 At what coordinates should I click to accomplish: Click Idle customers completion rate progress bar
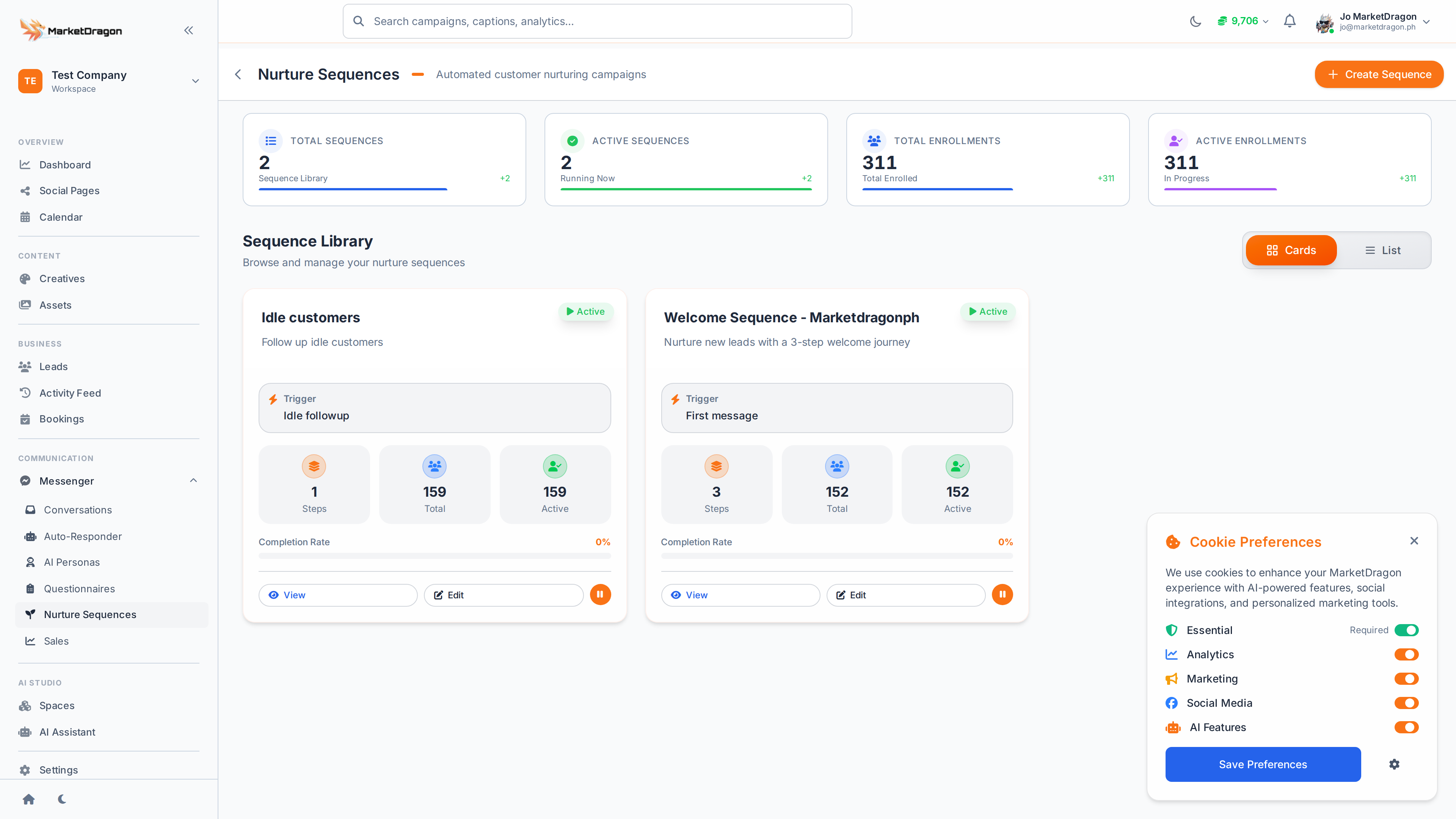click(435, 555)
